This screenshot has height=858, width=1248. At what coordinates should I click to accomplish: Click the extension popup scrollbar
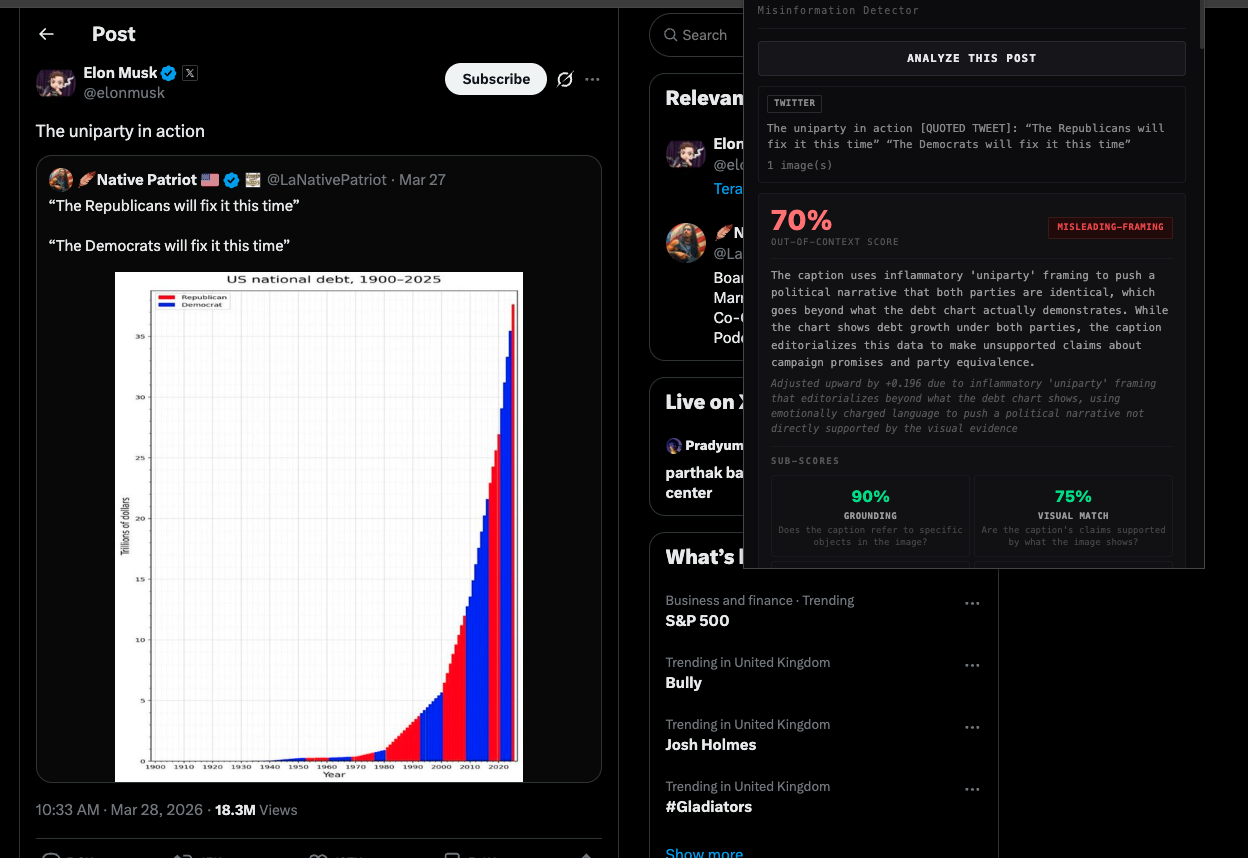pyautogui.click(x=1201, y=25)
